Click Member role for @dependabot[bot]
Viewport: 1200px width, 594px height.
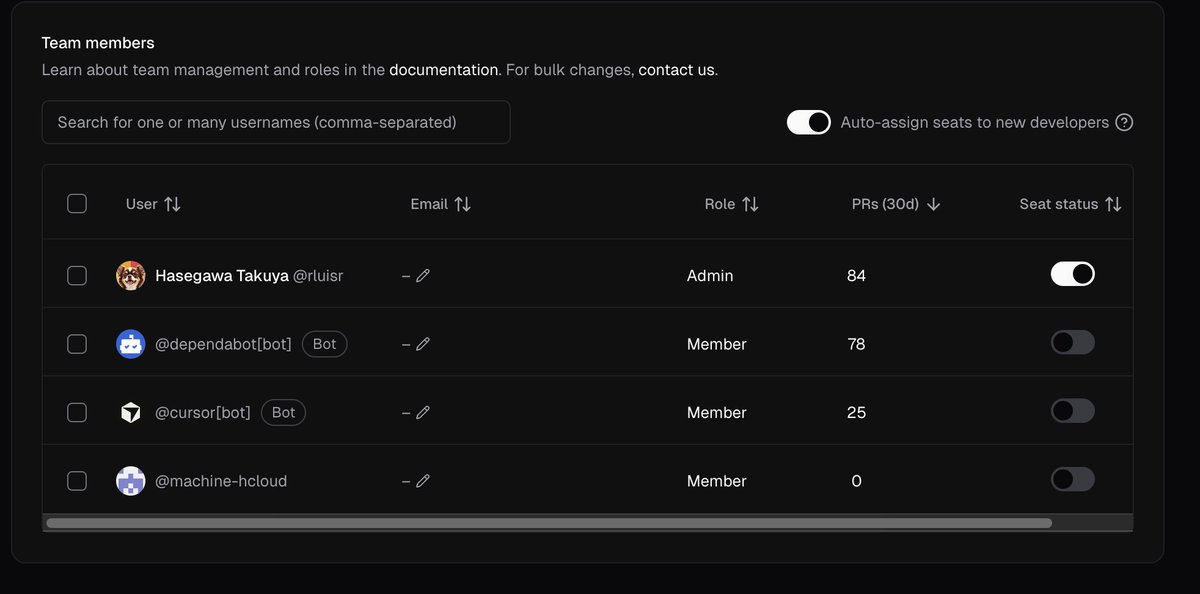717,344
